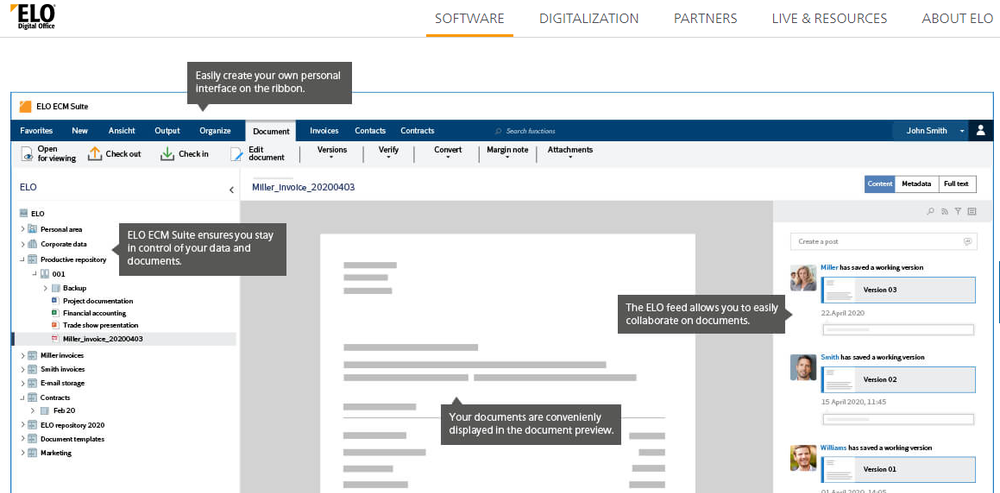Select Miller_invoice_20200403 in the tree

coord(125,339)
